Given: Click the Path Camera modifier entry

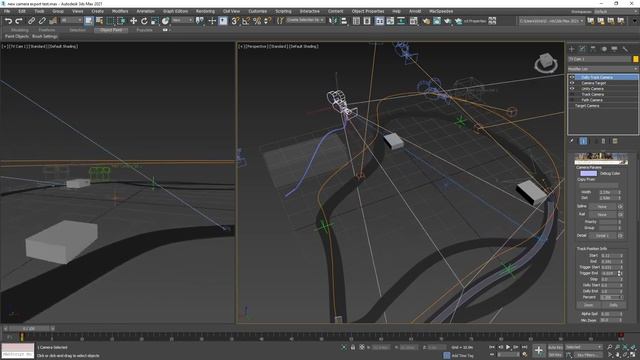Looking at the screenshot, I should 592,100.
